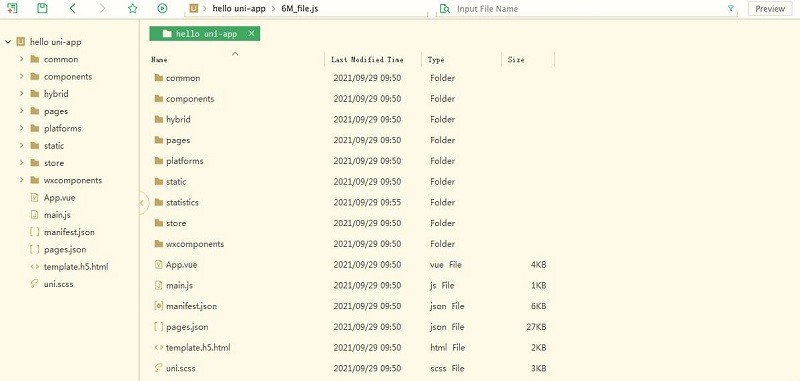Expand the wxcomponents folder in tree
Image resolution: width=800 pixels, height=381 pixels.
(x=21, y=180)
